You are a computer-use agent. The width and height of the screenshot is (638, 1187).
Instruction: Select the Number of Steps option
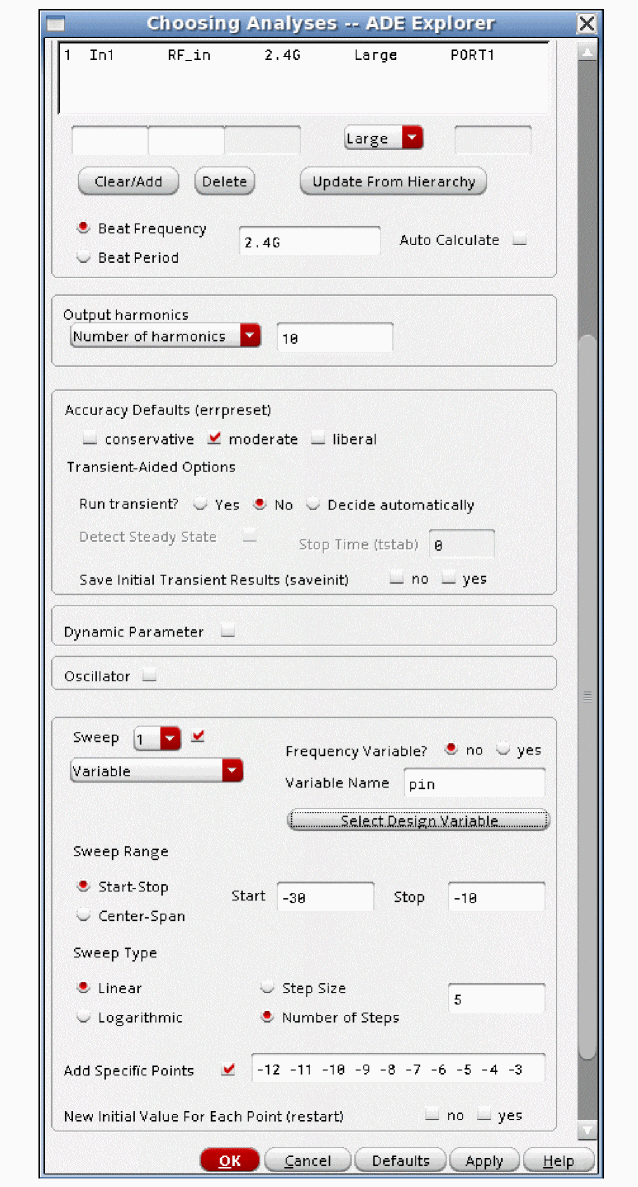pos(267,1017)
